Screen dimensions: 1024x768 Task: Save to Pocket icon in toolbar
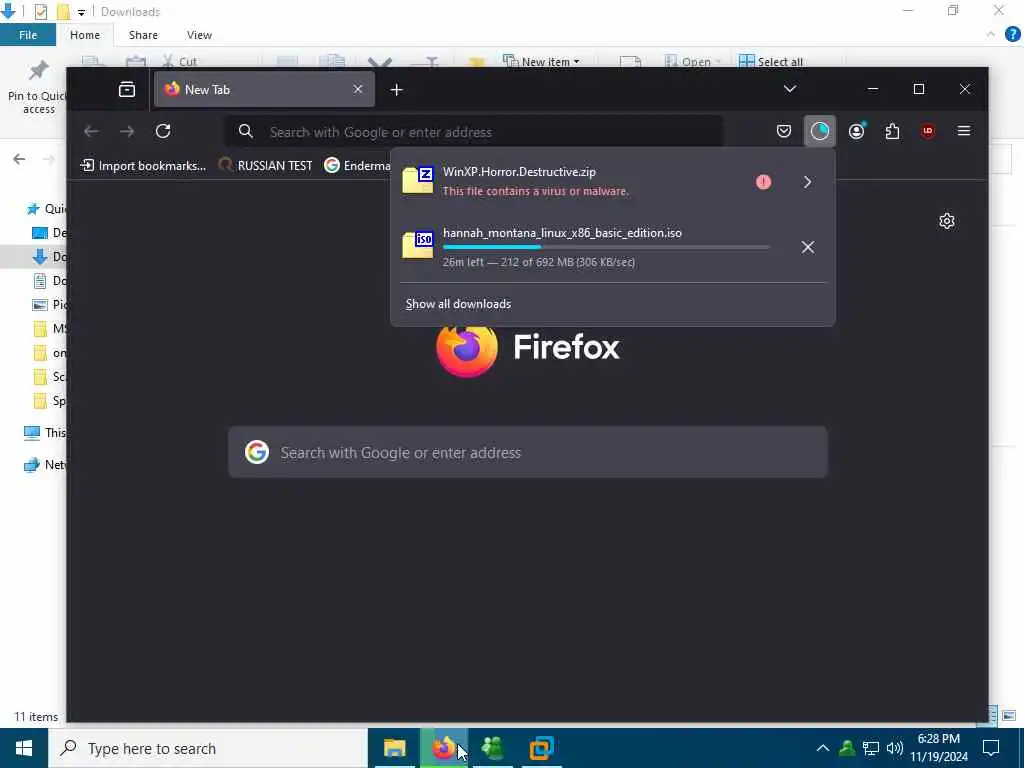pyautogui.click(x=784, y=131)
